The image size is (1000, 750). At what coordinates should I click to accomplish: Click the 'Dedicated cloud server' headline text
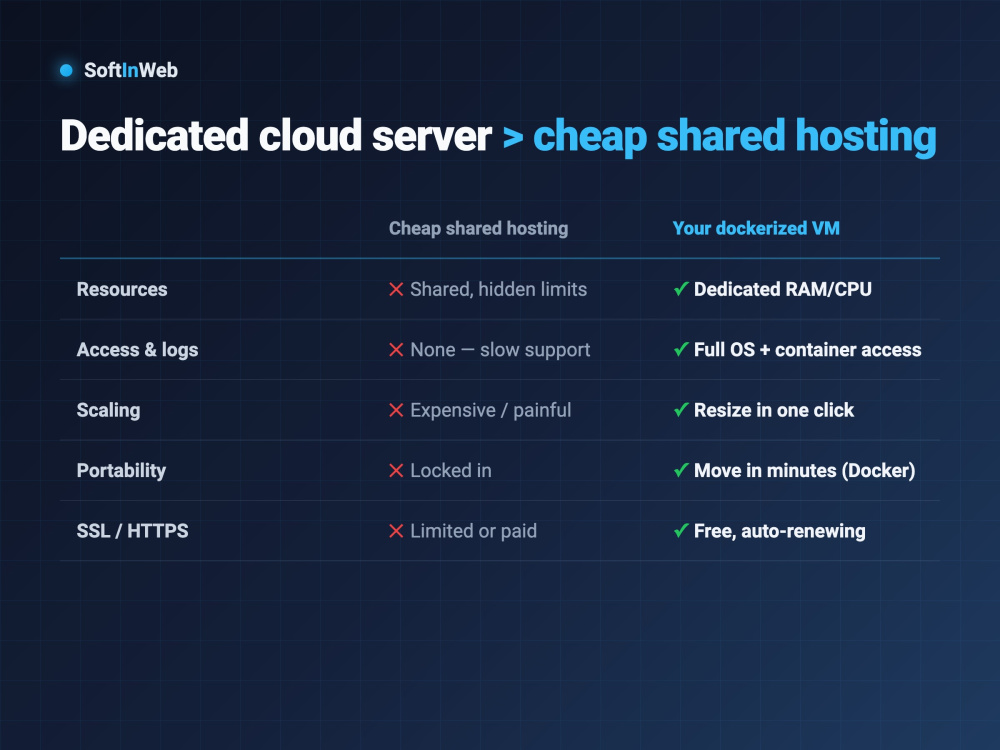(x=276, y=135)
